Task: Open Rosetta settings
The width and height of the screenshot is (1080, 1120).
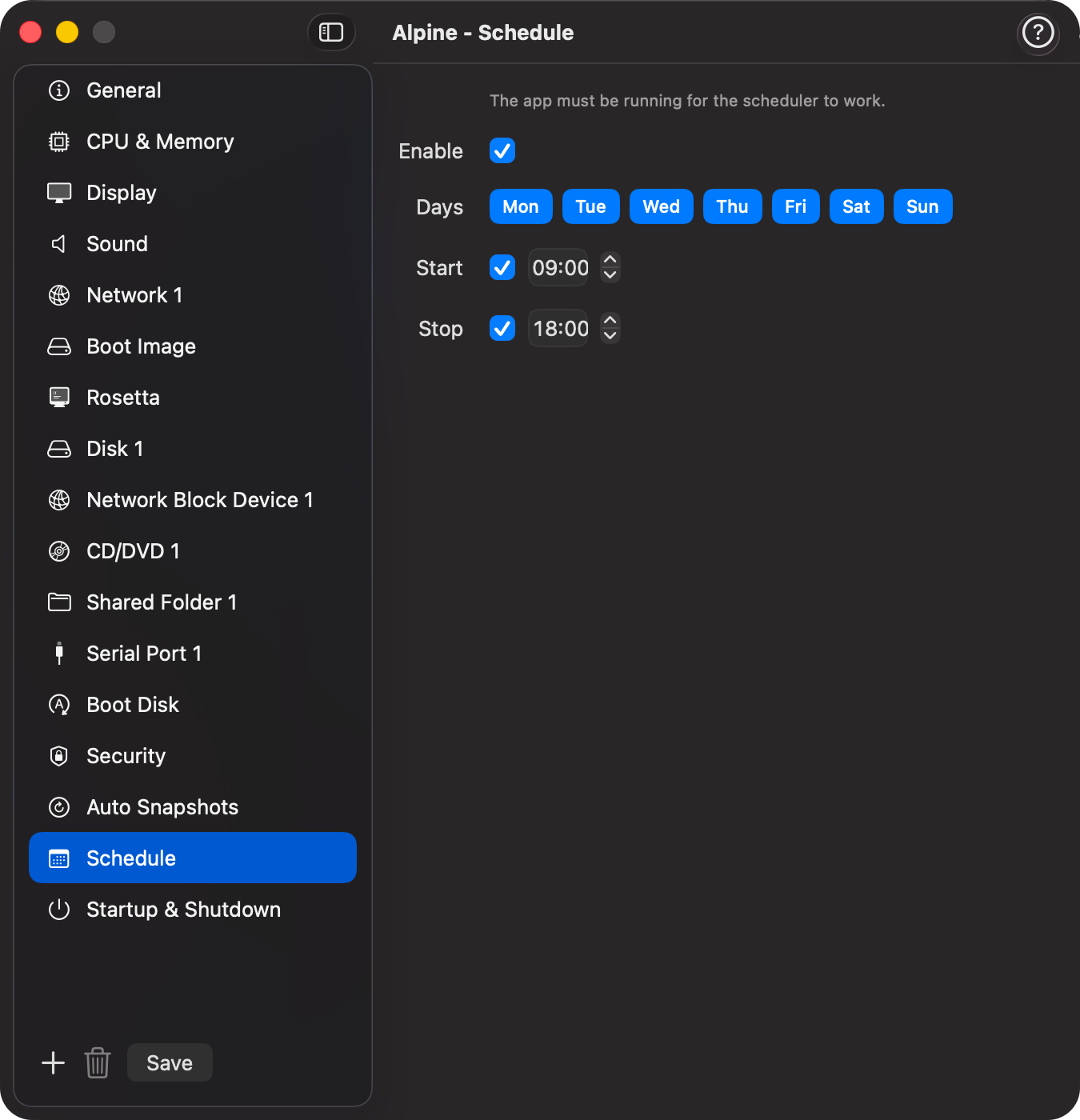Action: point(193,398)
